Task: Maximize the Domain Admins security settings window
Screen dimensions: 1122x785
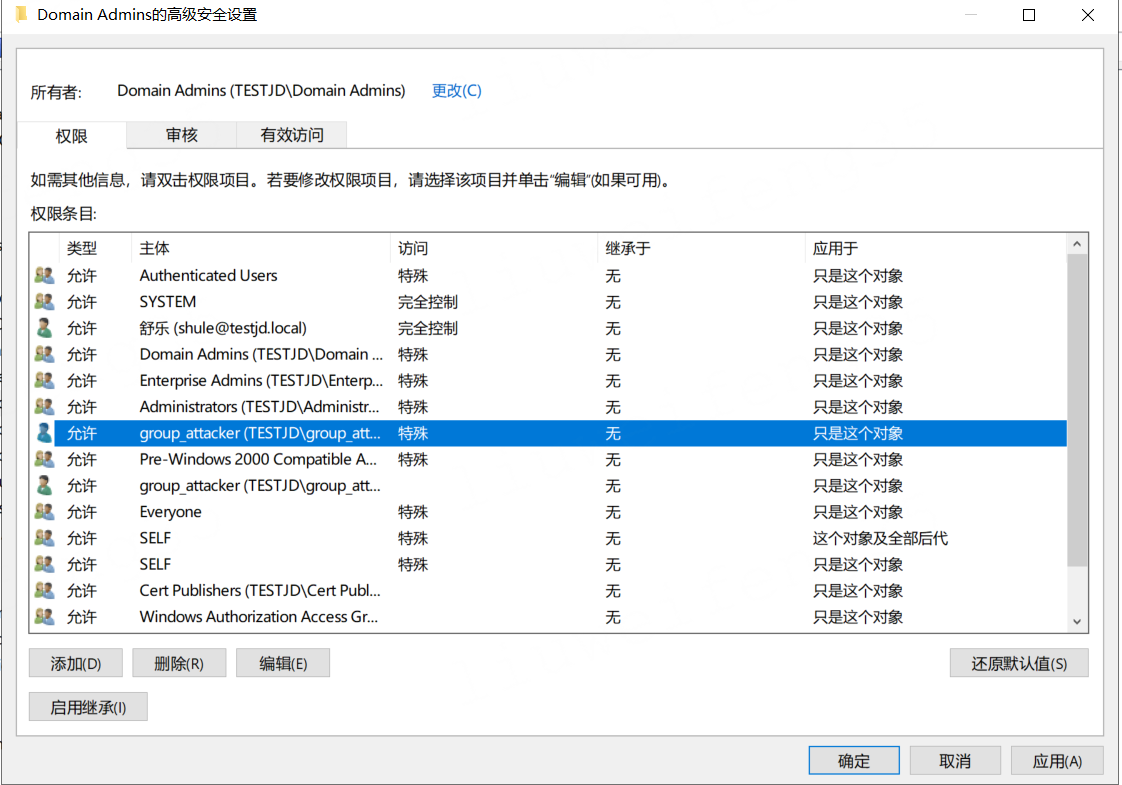Action: 1029,15
